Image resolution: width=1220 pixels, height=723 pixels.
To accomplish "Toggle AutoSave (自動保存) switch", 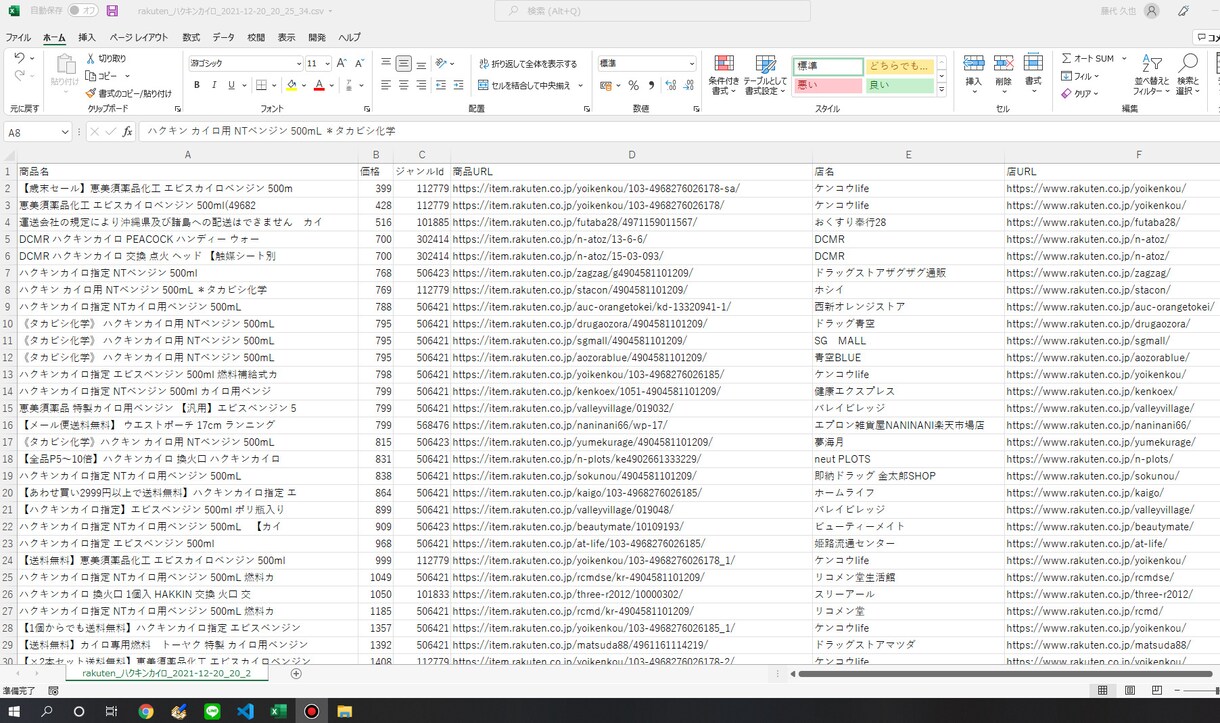I will click(x=82, y=11).
